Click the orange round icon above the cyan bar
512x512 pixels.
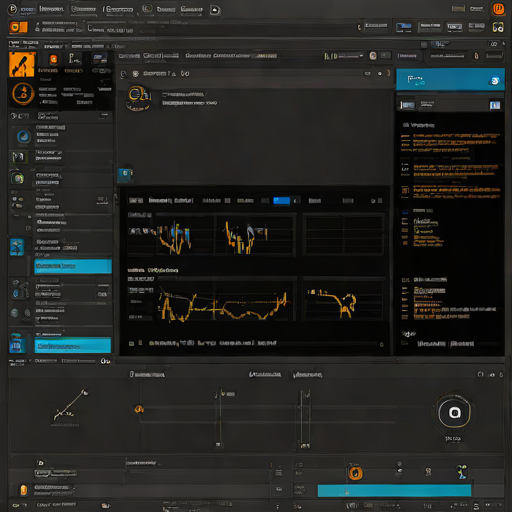(x=355, y=473)
